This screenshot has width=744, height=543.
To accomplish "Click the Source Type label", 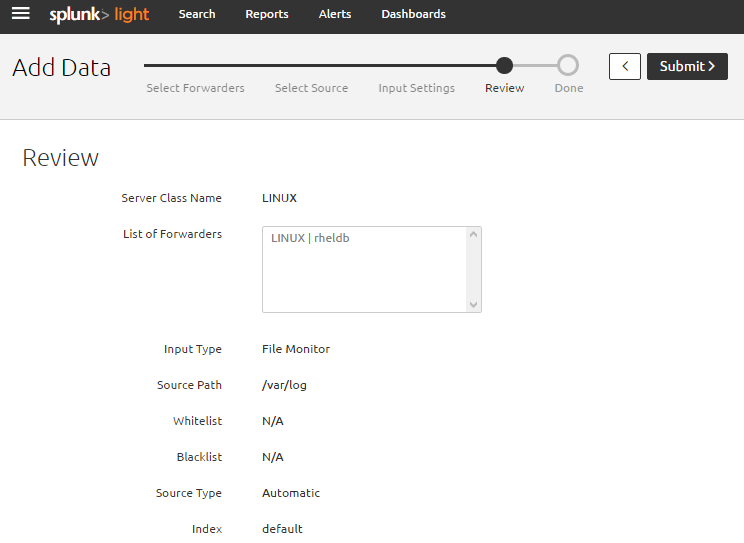I will click(x=189, y=494).
